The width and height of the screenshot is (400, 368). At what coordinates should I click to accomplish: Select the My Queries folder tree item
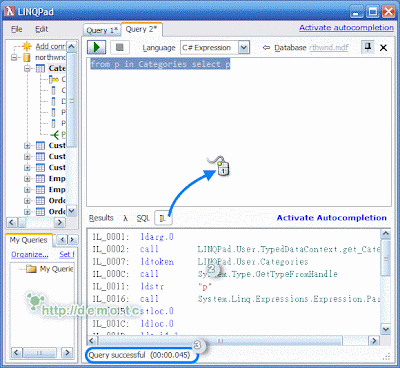click(50, 269)
